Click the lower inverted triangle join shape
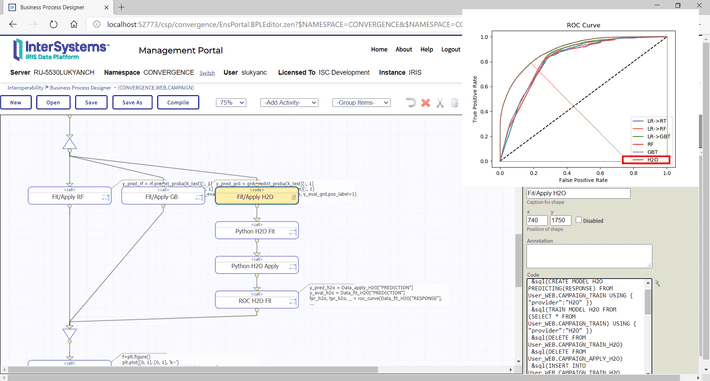This screenshot has width=710, height=381. 69,334
